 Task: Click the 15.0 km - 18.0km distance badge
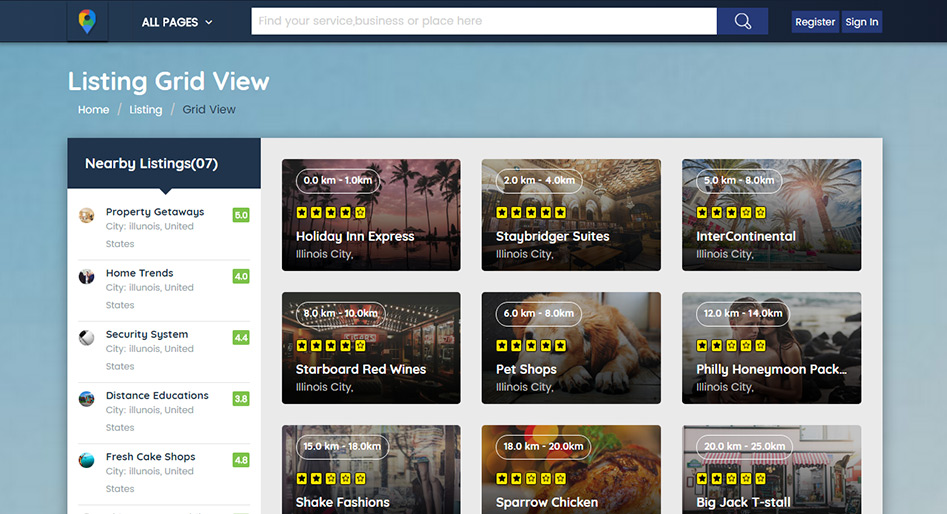342,446
